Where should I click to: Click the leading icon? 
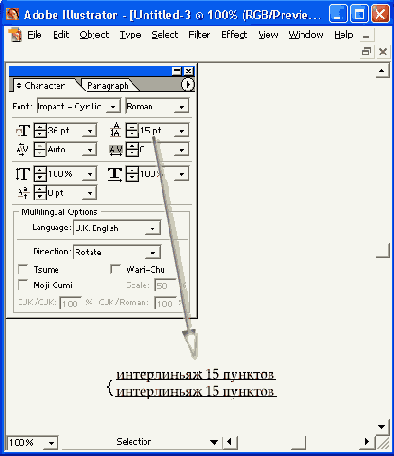pos(116,130)
